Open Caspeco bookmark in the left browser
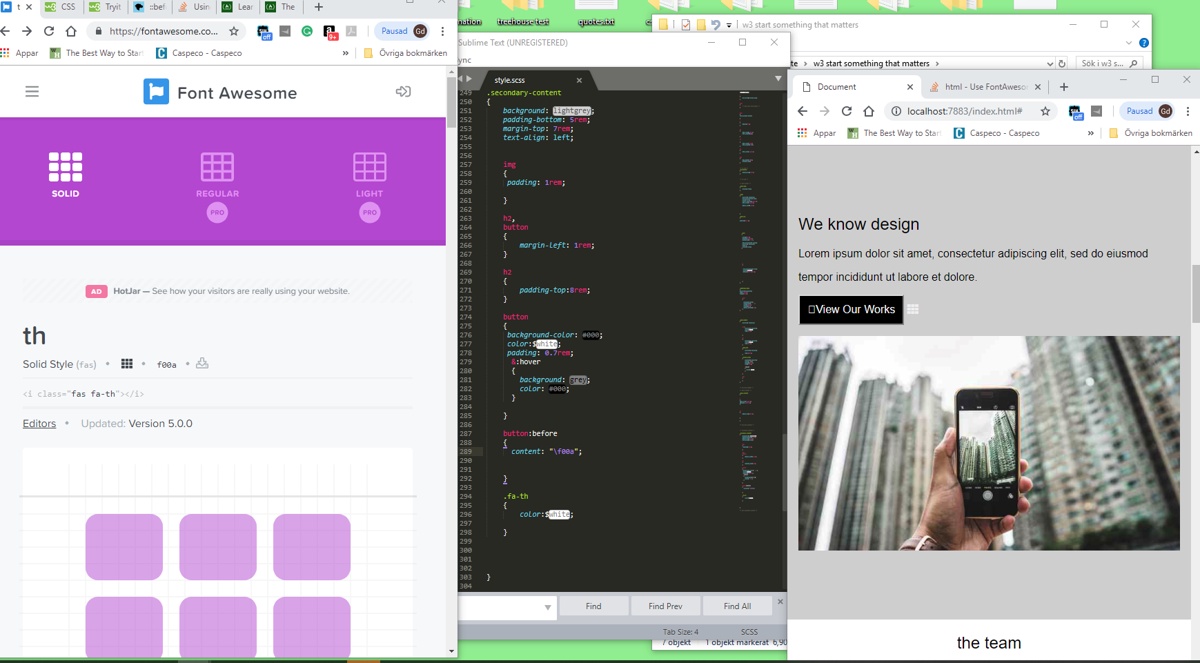1200x663 pixels. (199, 53)
